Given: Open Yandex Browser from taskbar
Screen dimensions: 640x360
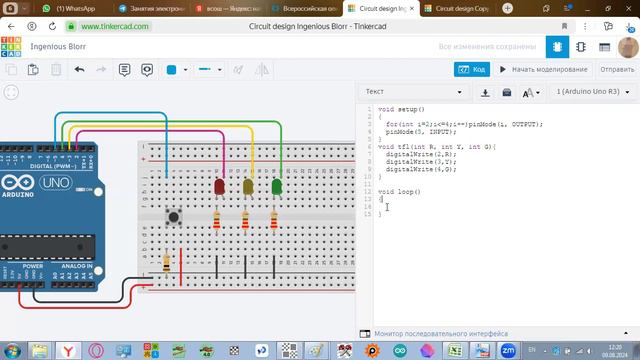Looking at the screenshot, I should pyautogui.click(x=68, y=351).
